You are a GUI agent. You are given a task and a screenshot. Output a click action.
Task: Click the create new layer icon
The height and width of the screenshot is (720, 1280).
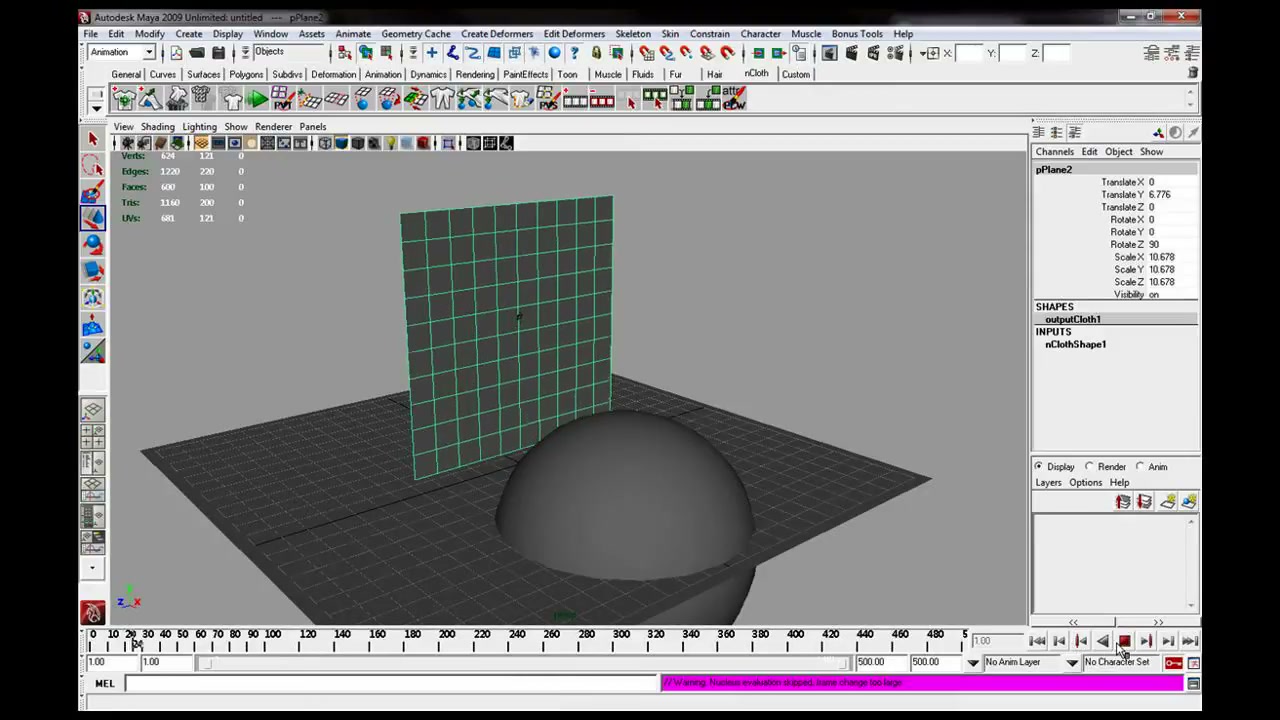tap(1167, 502)
